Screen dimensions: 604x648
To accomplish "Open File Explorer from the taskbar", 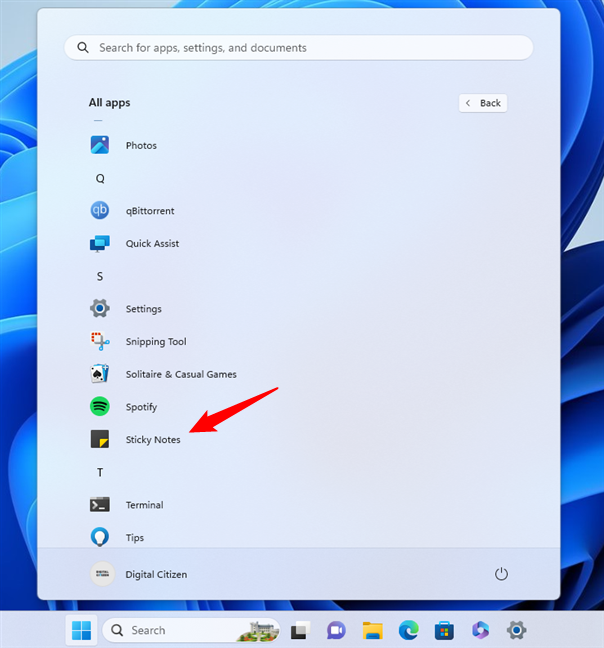I will pos(373,630).
